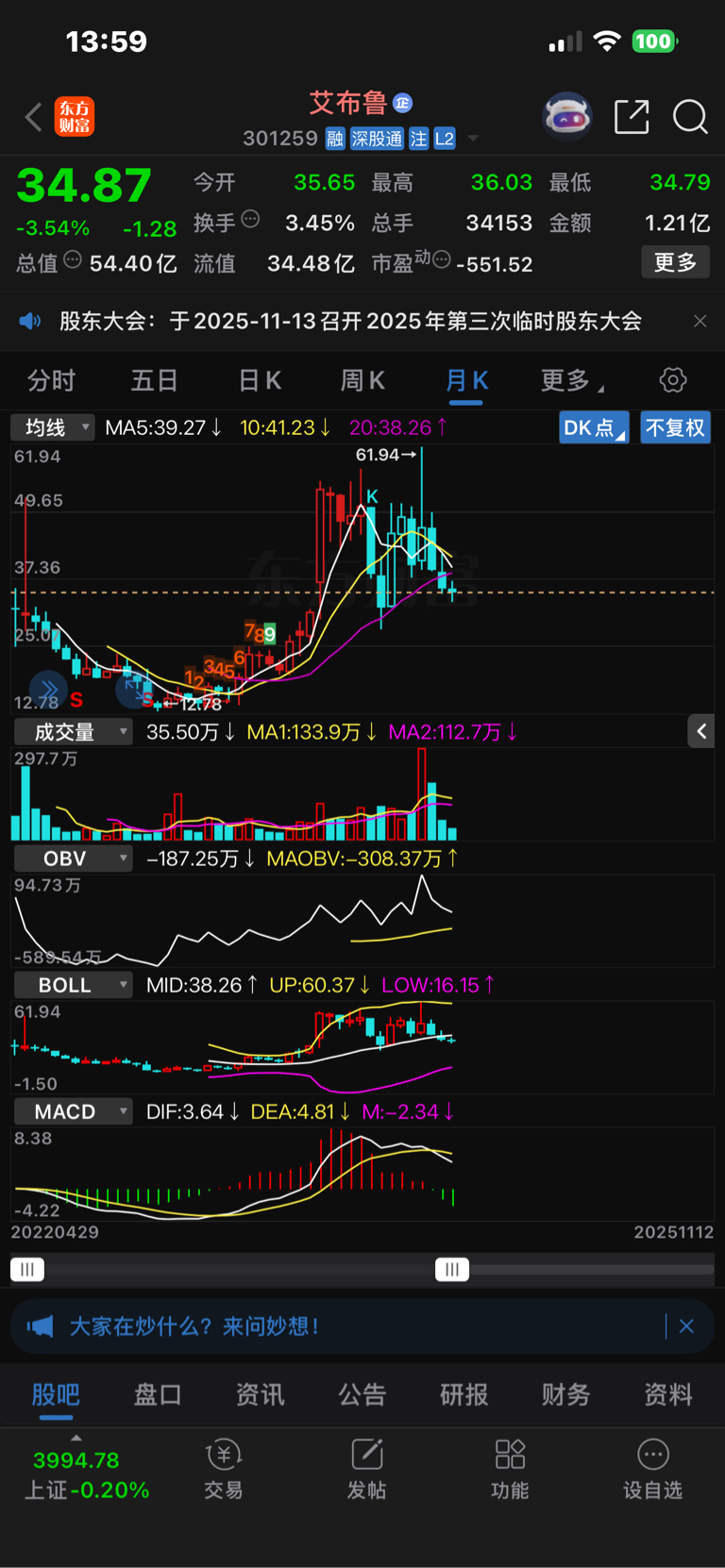725x1568 pixels.
Task: Open the MACD indicator dropdown
Action: pos(73,1111)
